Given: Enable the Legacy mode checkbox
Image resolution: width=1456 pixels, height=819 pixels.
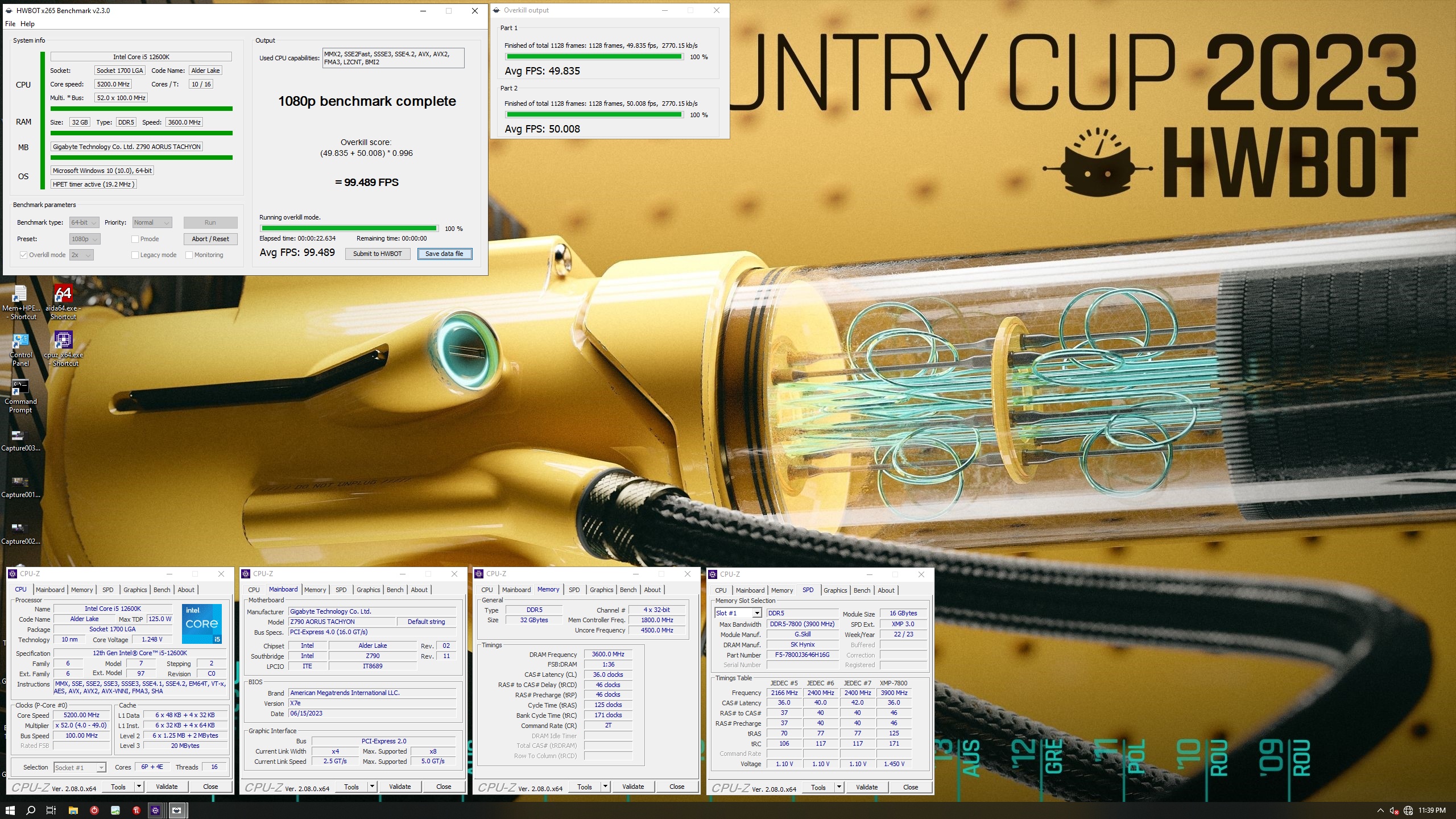Looking at the screenshot, I should click(135, 255).
